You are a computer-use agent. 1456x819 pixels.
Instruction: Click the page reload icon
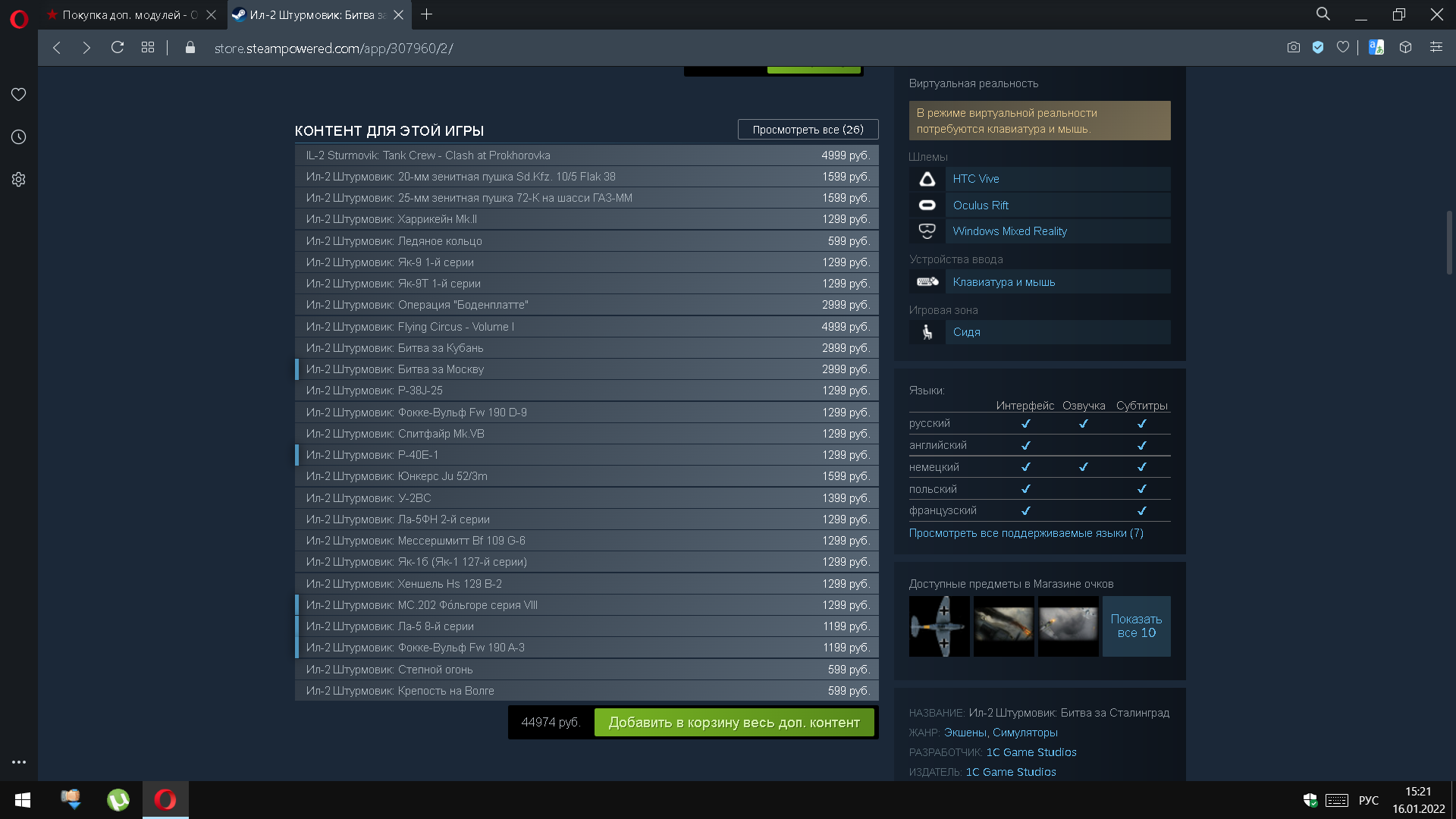117,48
